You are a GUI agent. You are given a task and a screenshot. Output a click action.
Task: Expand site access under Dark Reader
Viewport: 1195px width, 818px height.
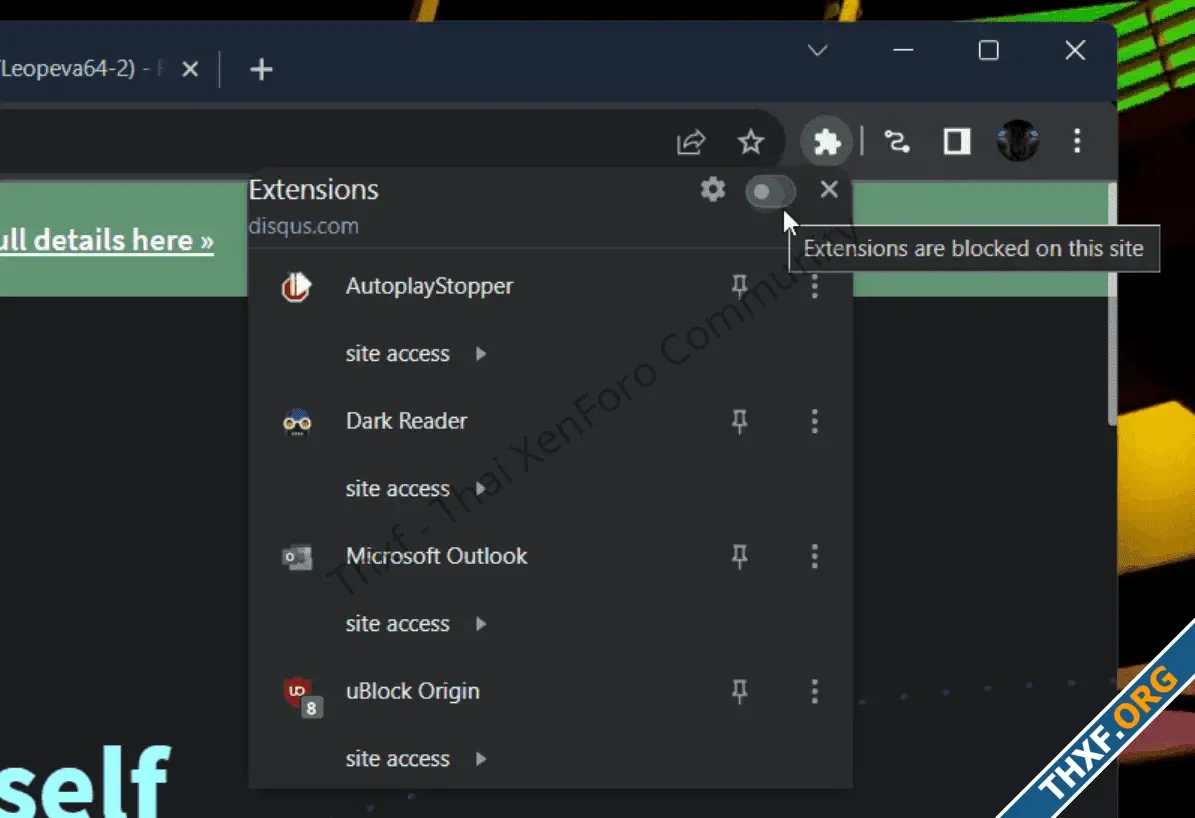pyautogui.click(x=415, y=489)
